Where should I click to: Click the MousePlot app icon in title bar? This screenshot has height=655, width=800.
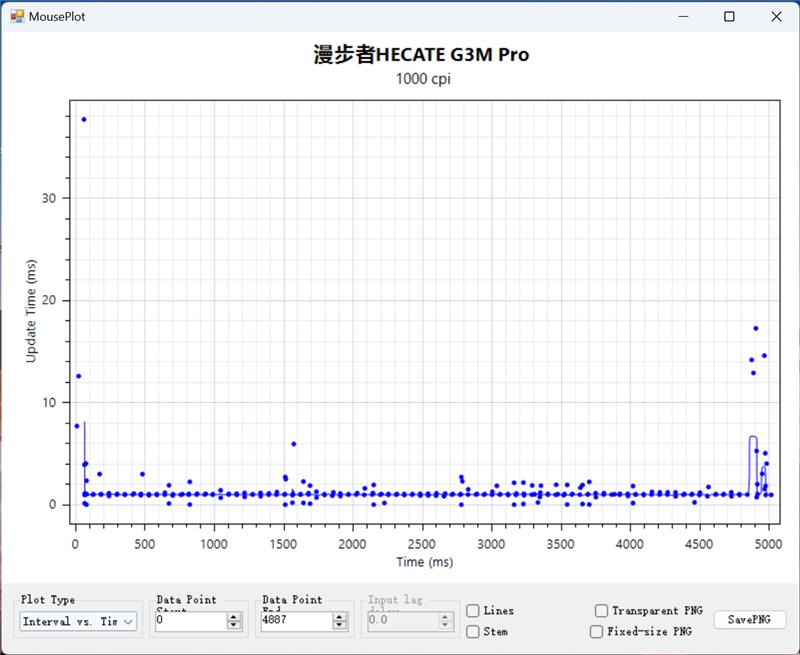tap(16, 16)
